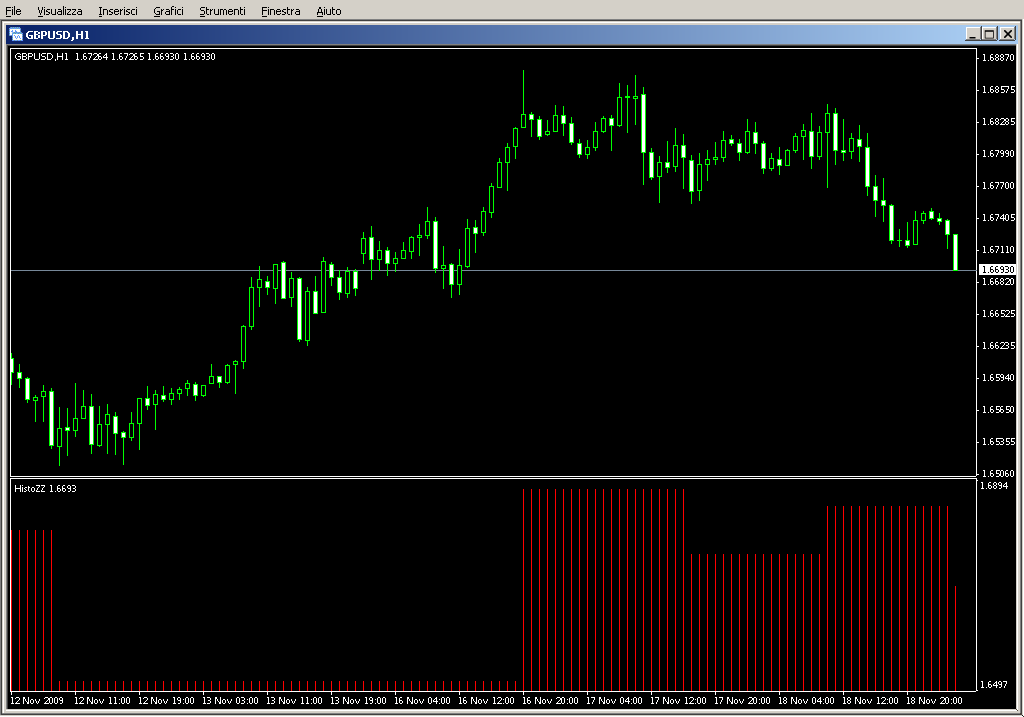The height and width of the screenshot is (717, 1024).
Task: Open the Strumenti menu
Action: [222, 11]
